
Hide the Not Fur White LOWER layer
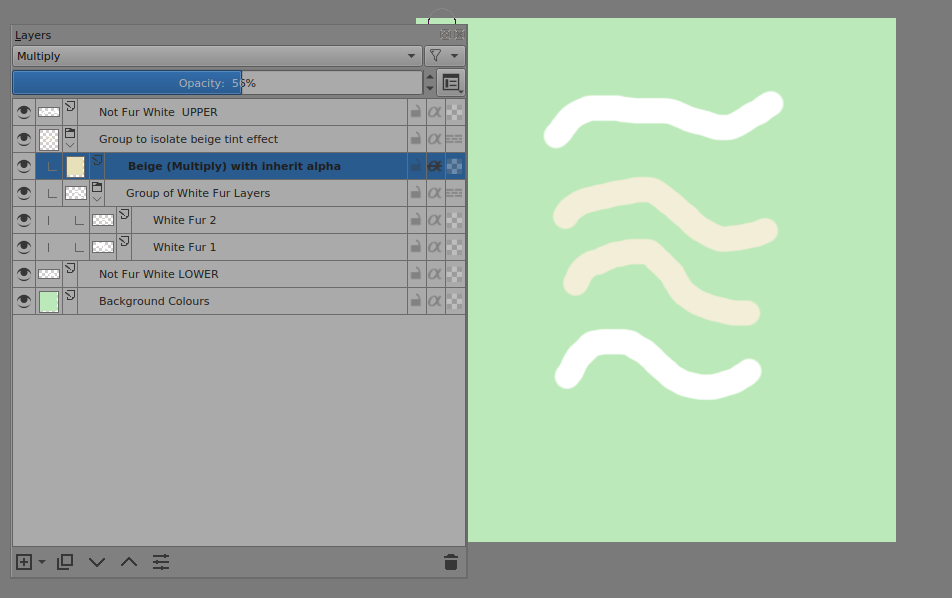click(x=24, y=274)
